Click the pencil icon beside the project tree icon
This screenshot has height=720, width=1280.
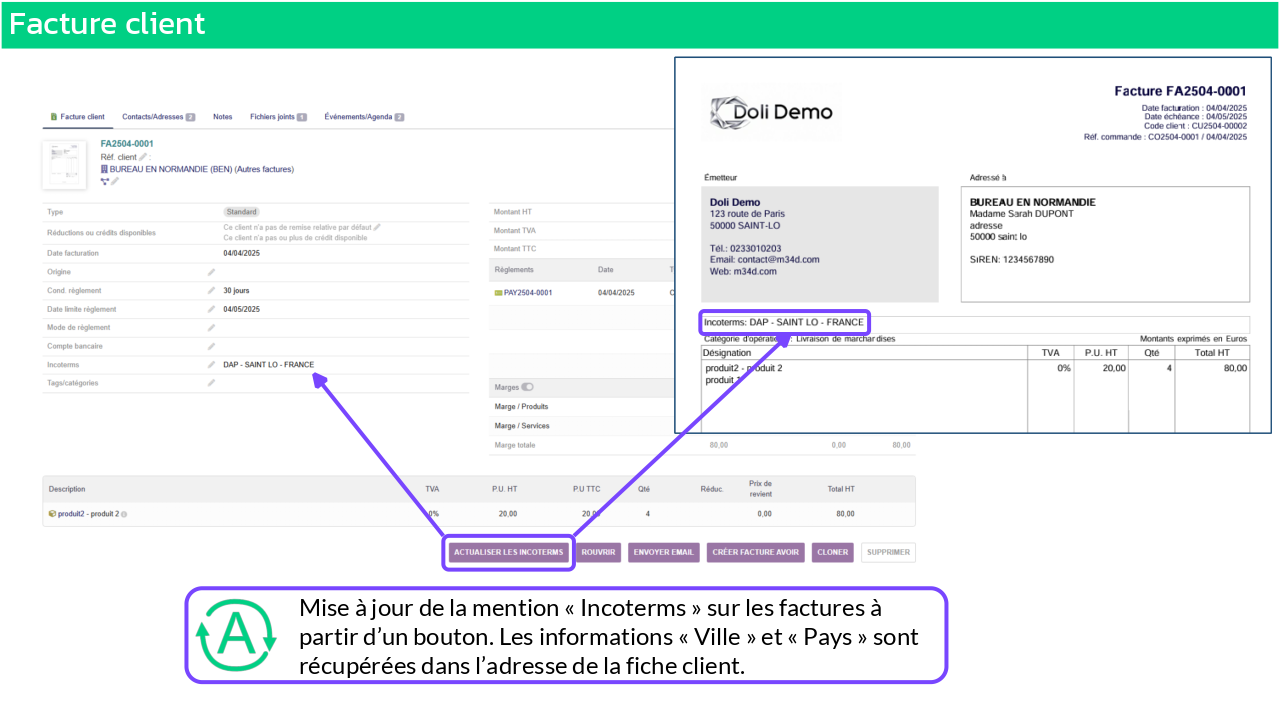coord(115,181)
